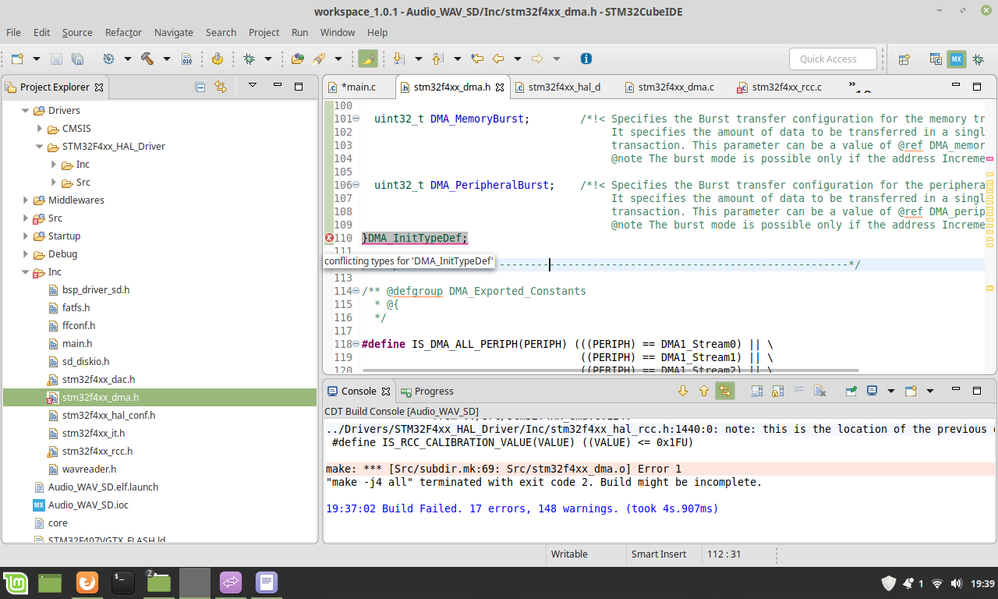Click the volume icon in system tray

[956, 583]
